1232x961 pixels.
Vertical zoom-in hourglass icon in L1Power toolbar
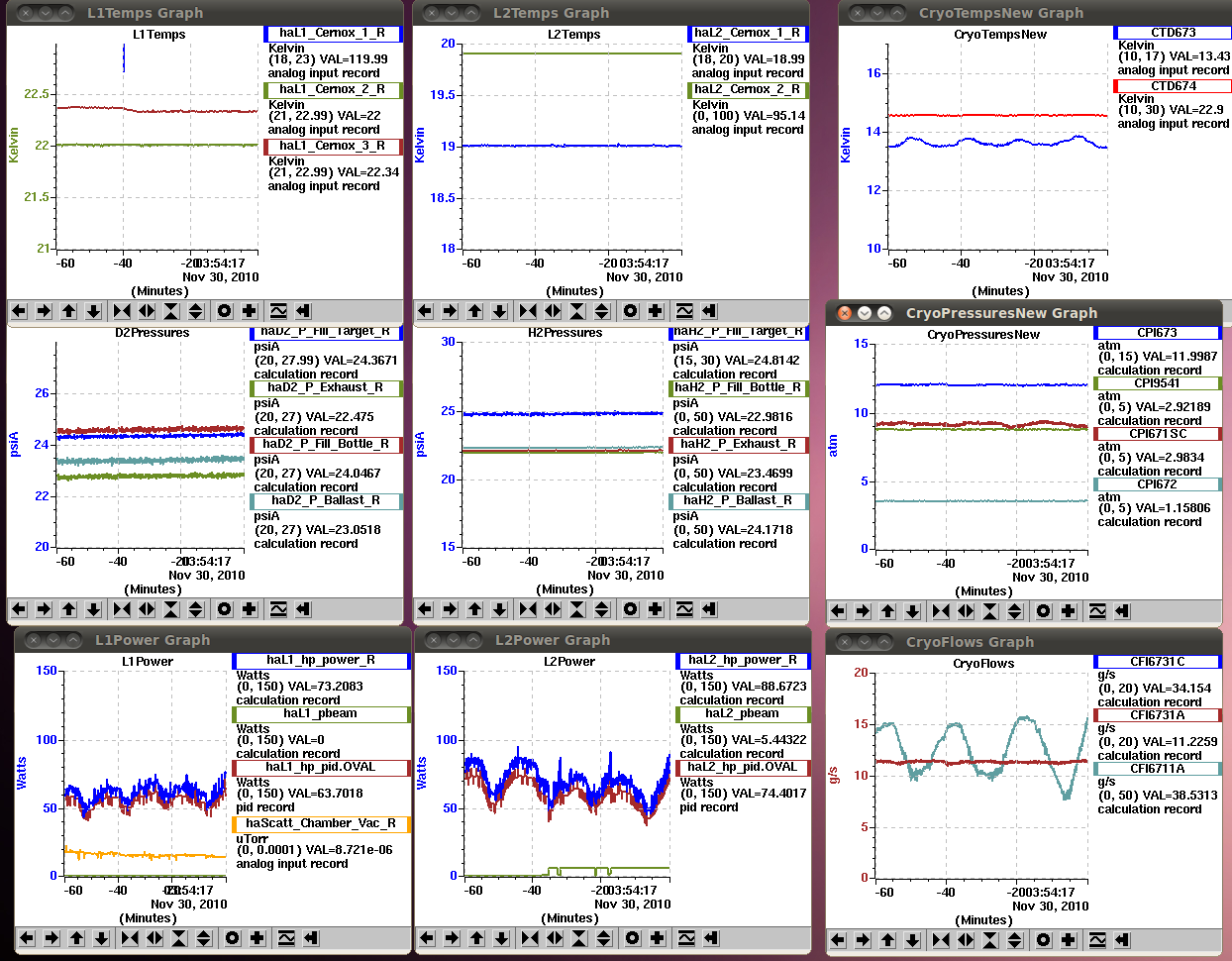(x=179, y=938)
